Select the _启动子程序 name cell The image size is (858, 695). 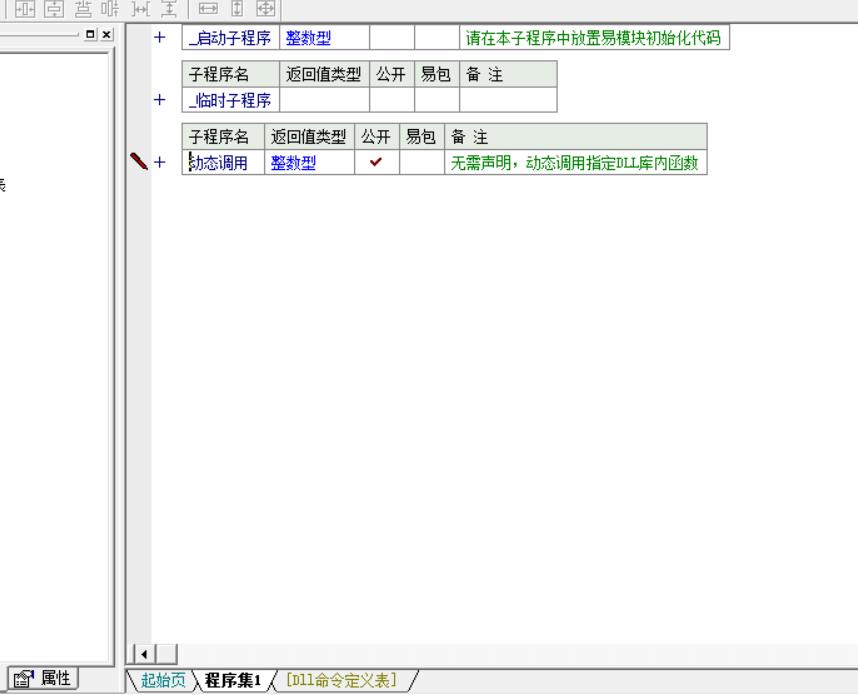click(230, 38)
